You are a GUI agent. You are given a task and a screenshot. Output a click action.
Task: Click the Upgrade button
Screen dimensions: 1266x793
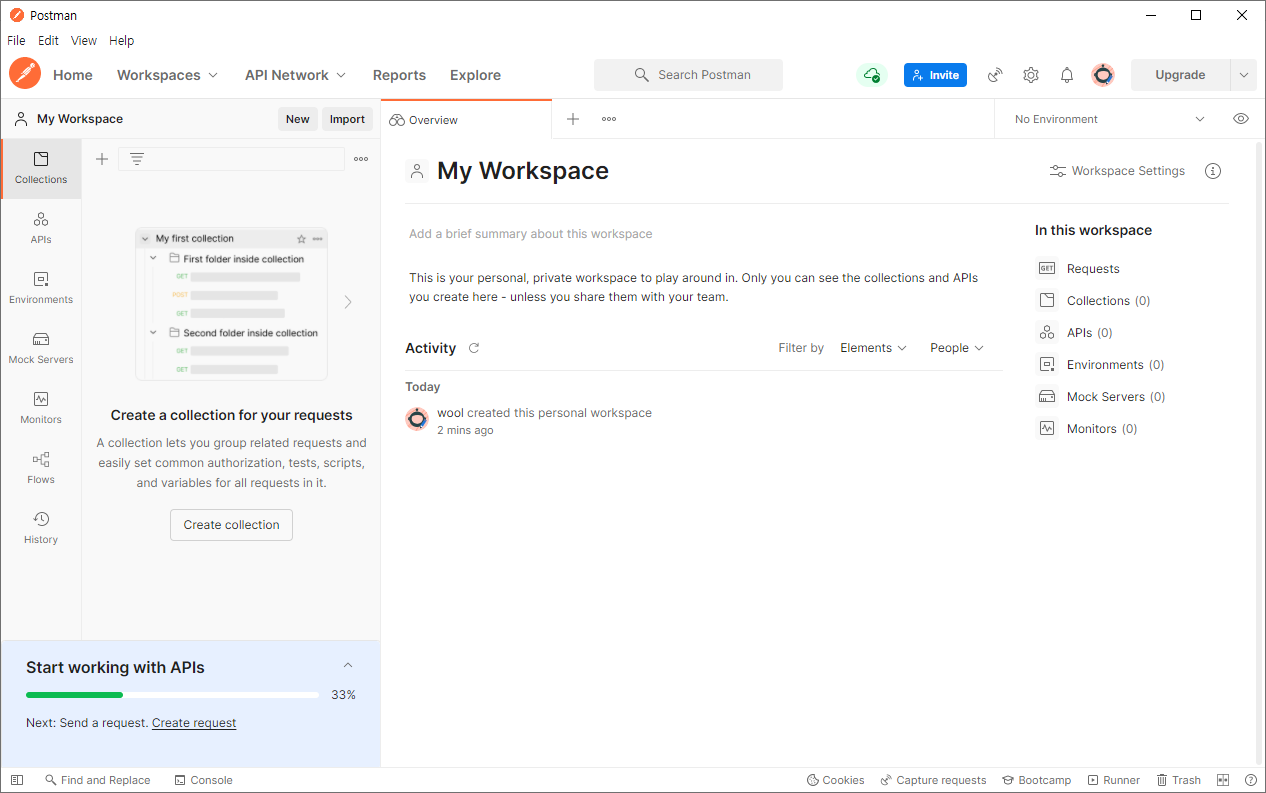click(x=1180, y=75)
